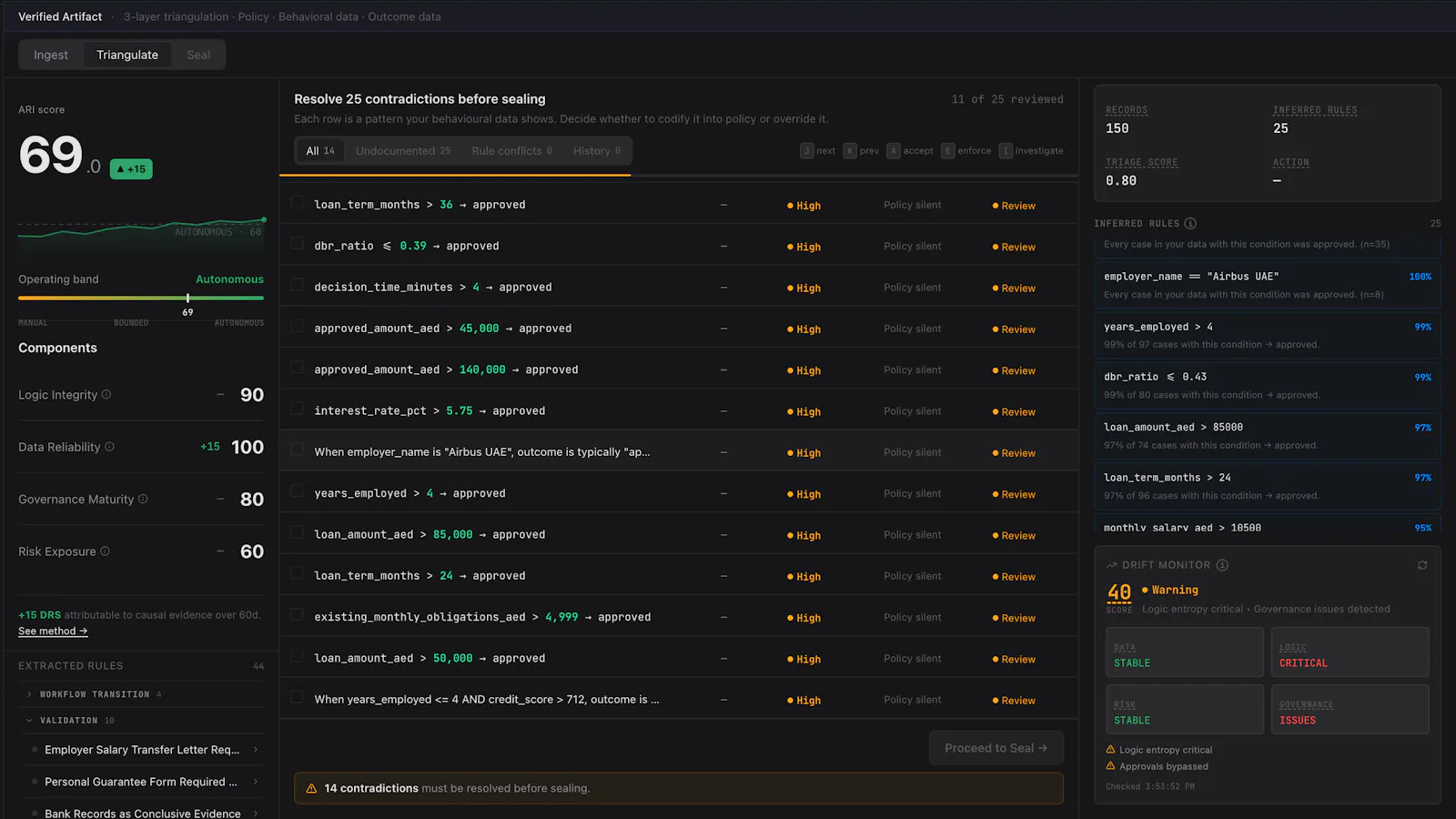Switch to the Seal tab
The width and height of the screenshot is (1456, 819).
pos(198,55)
